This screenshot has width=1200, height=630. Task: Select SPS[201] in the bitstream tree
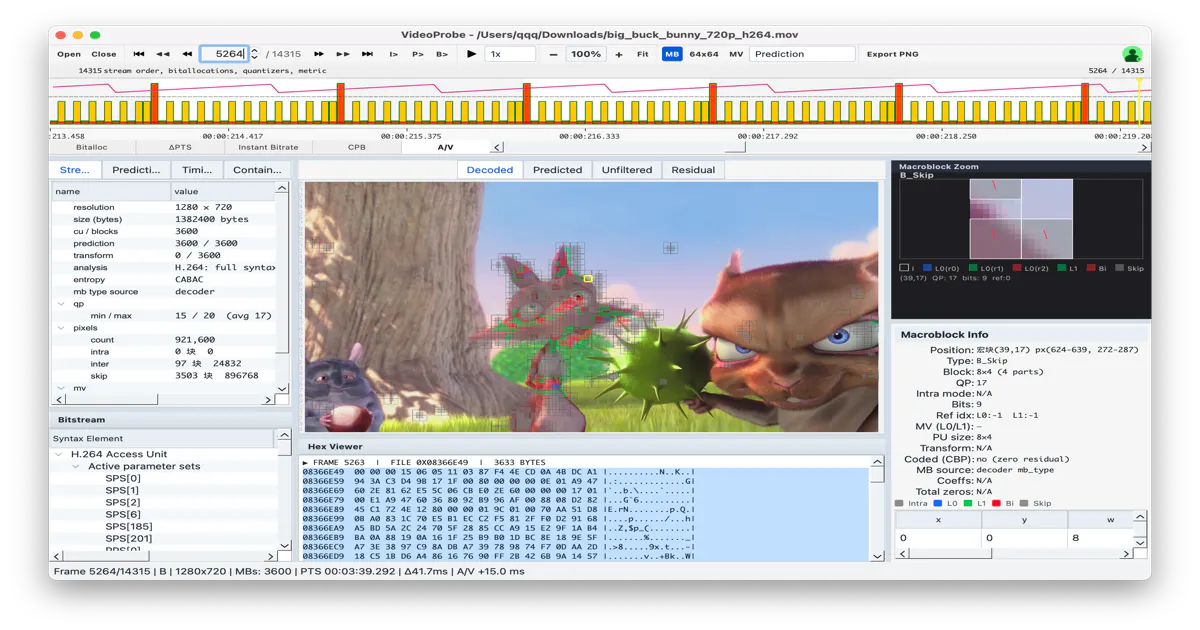tap(129, 538)
